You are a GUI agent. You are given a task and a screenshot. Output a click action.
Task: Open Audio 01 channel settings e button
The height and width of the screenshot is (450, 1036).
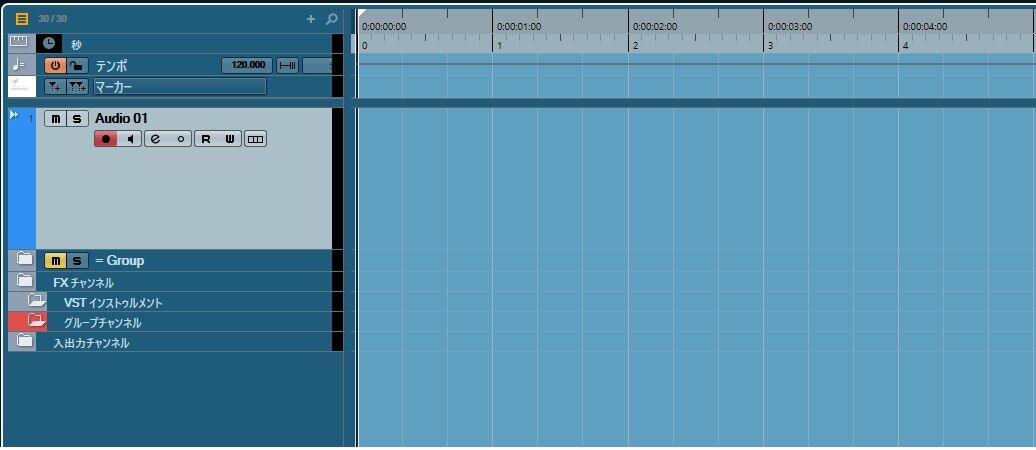(x=157, y=139)
